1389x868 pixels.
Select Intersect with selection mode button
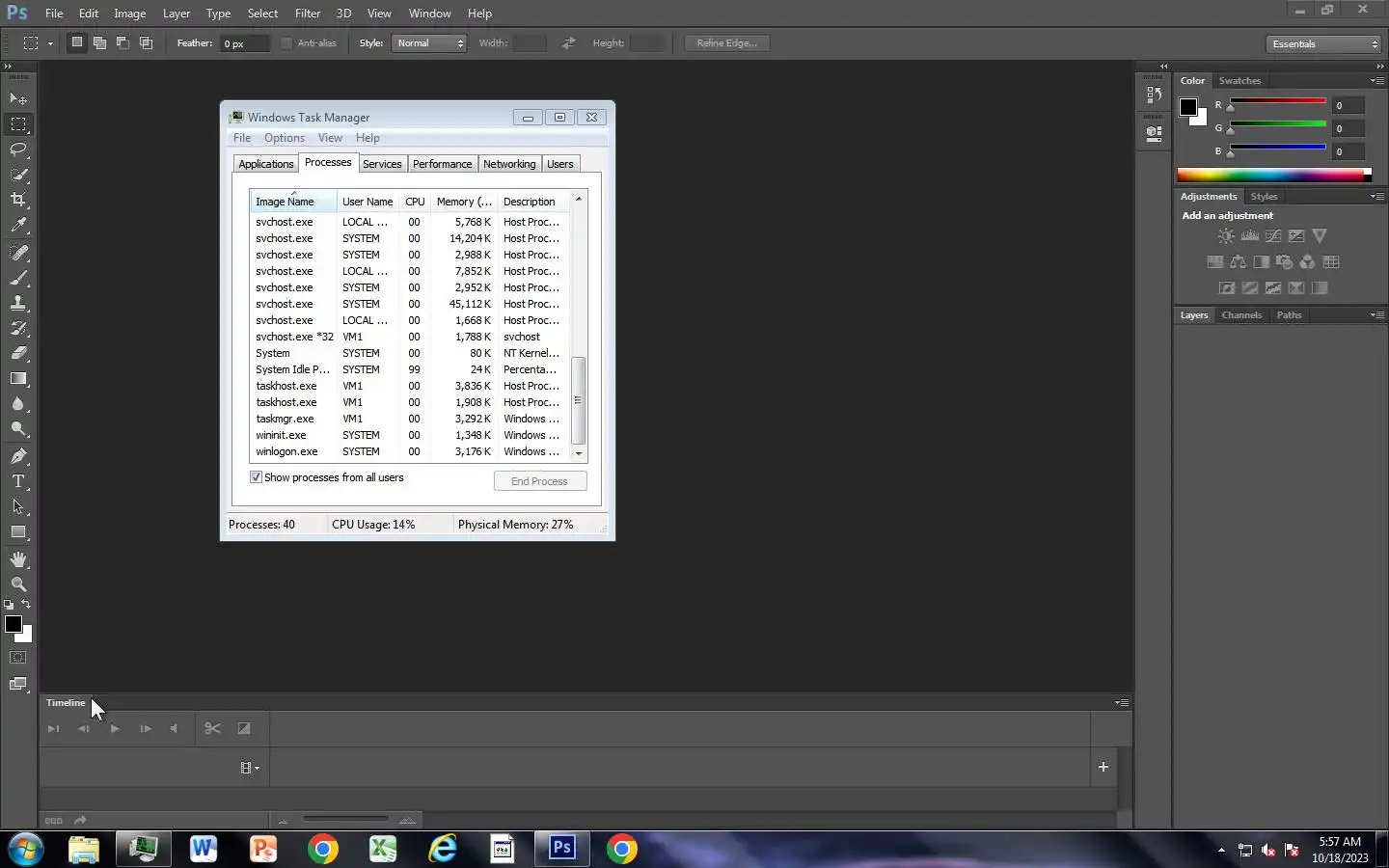tap(146, 42)
